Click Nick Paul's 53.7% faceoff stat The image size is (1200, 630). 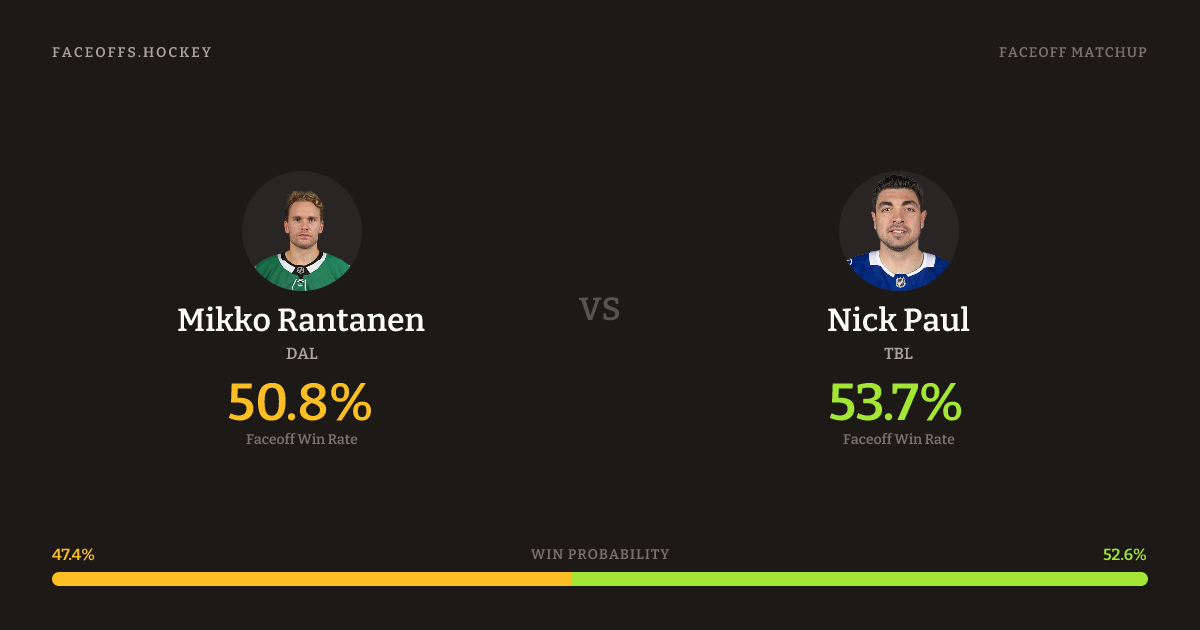pos(896,402)
